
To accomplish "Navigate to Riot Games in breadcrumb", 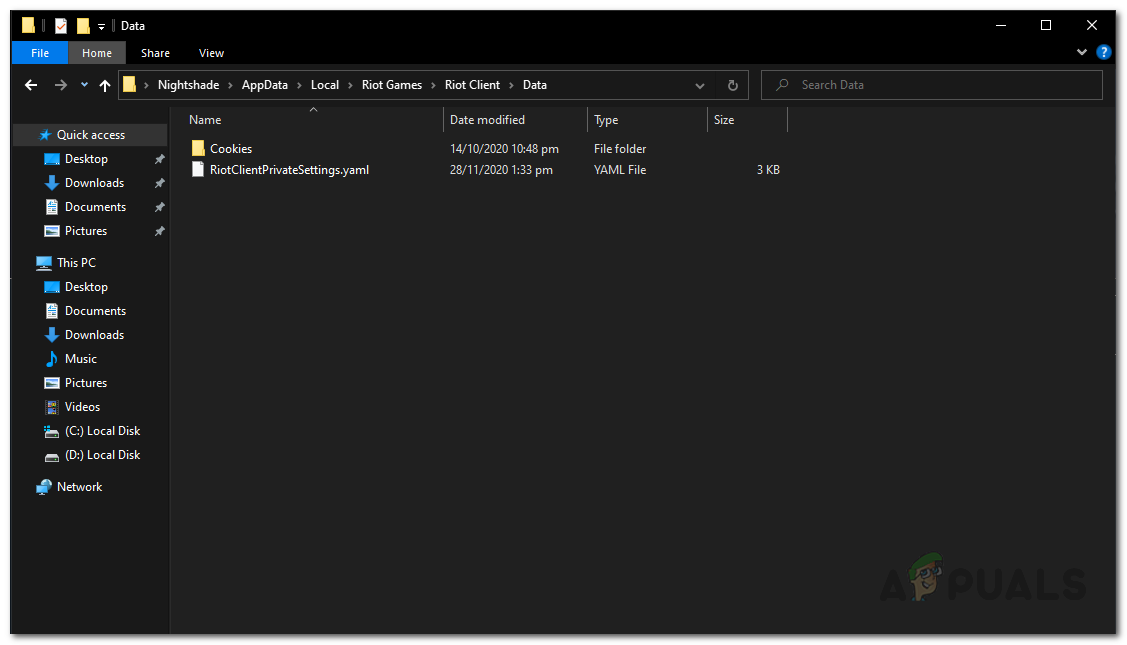I will point(392,85).
